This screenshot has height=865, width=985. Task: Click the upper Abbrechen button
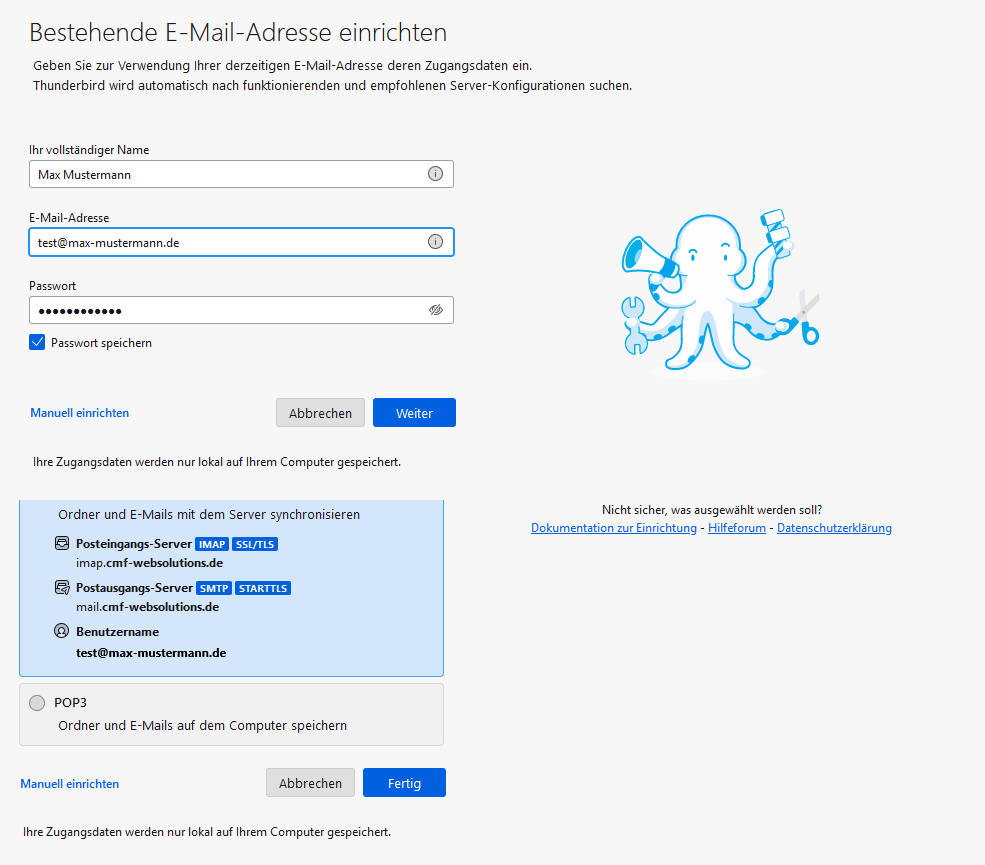320,413
